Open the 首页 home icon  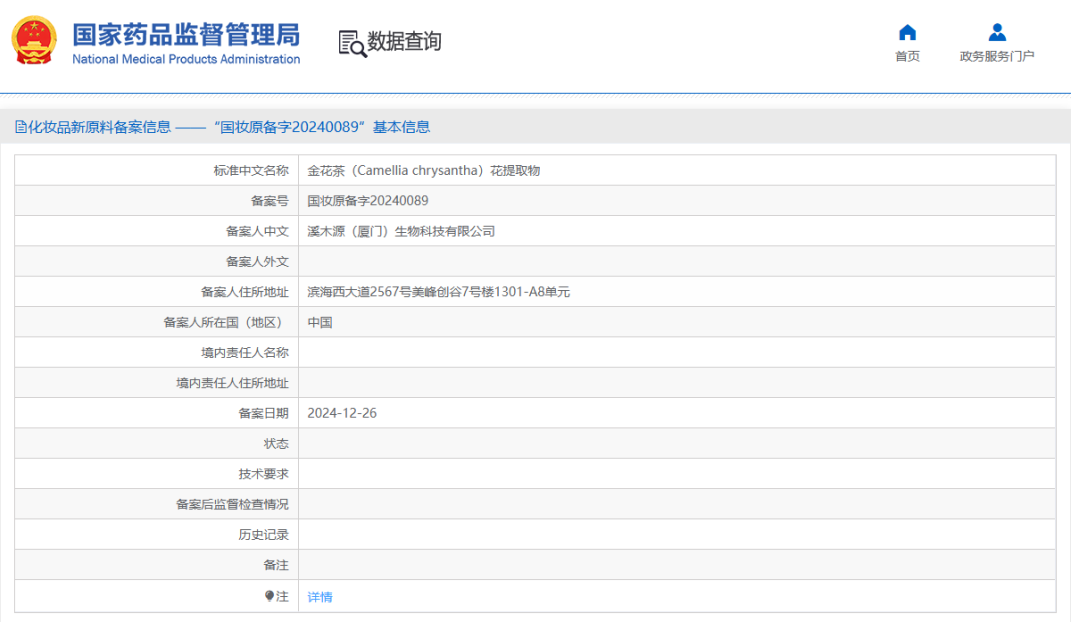pyautogui.click(x=907, y=32)
